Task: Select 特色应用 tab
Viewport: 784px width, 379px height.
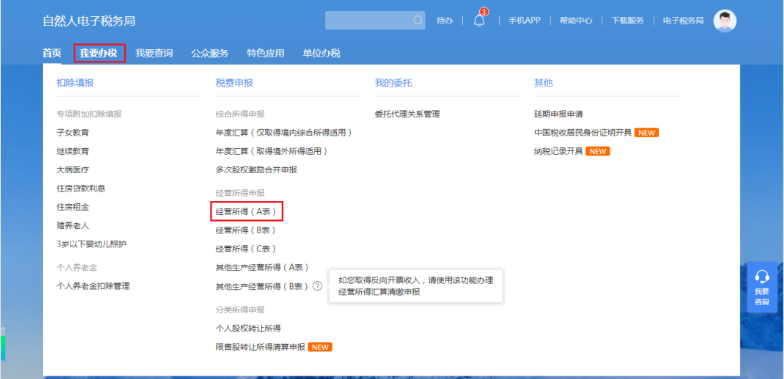Action: [x=266, y=53]
